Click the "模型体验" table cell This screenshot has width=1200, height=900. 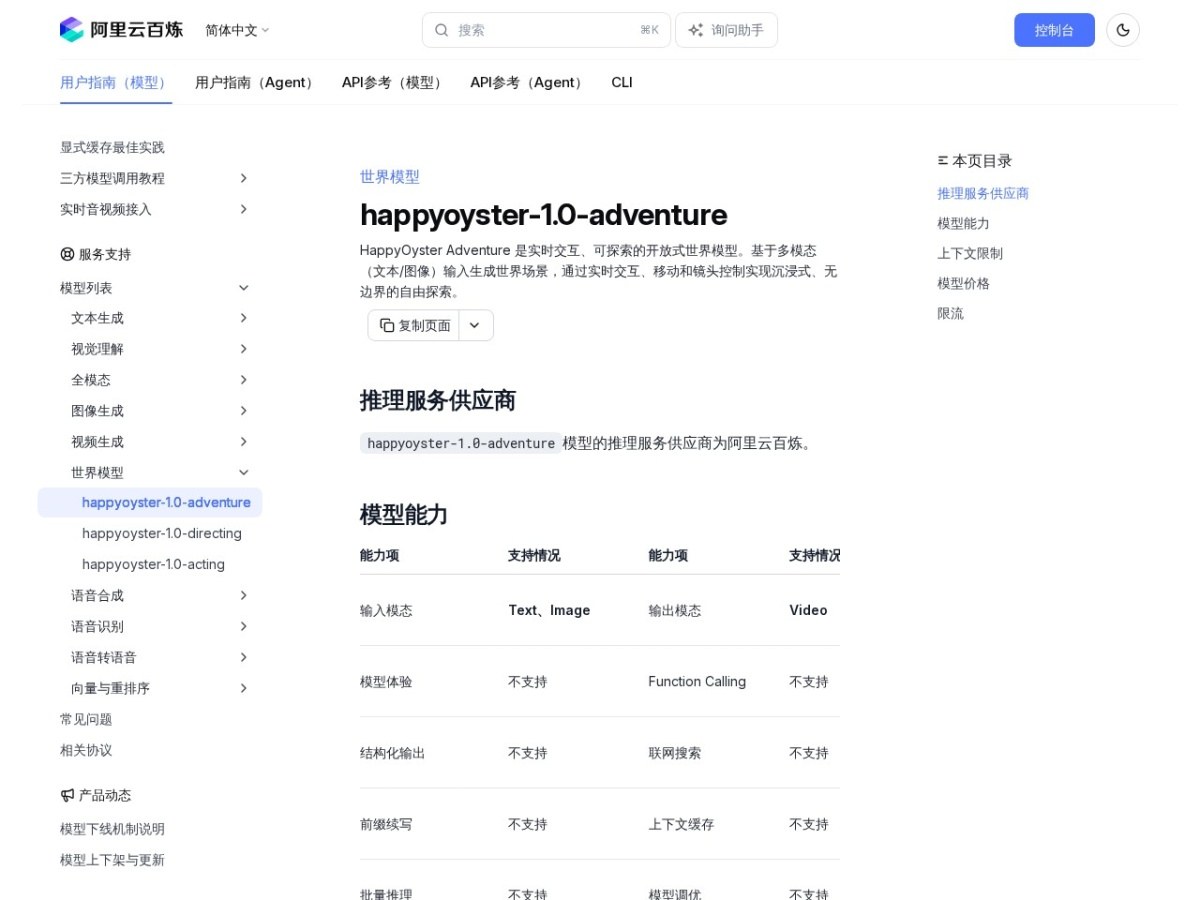pyautogui.click(x=386, y=681)
